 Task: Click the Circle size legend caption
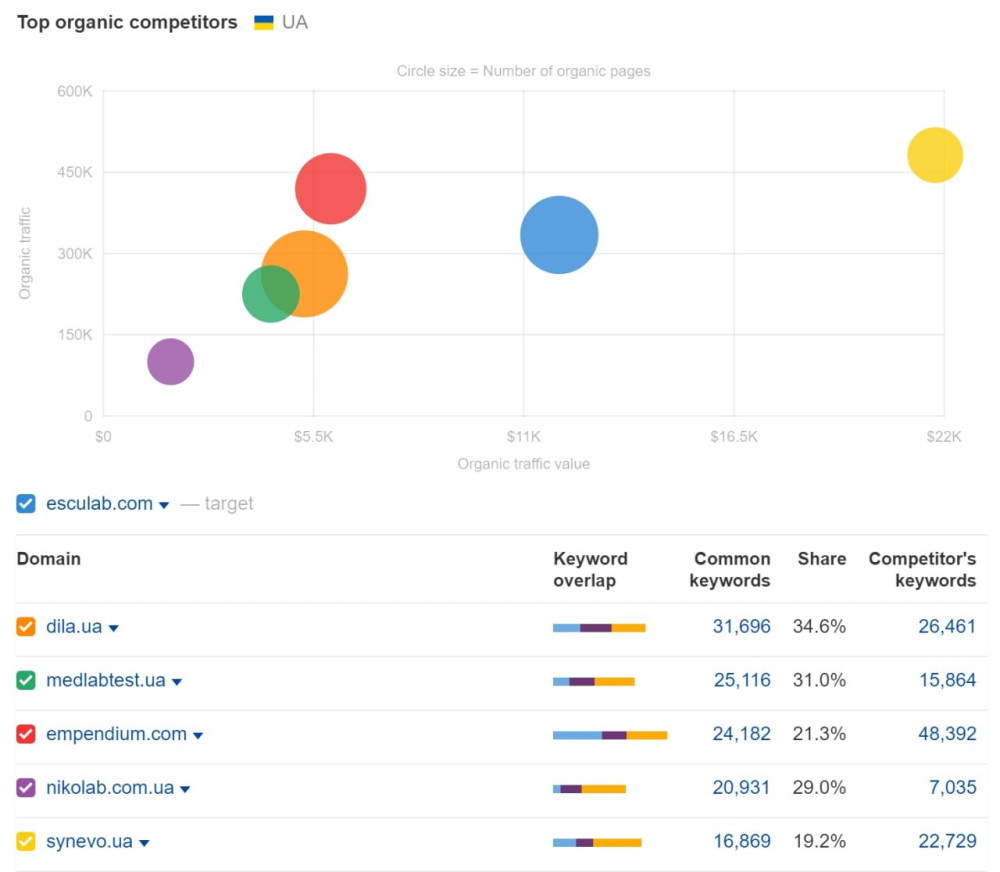[524, 71]
